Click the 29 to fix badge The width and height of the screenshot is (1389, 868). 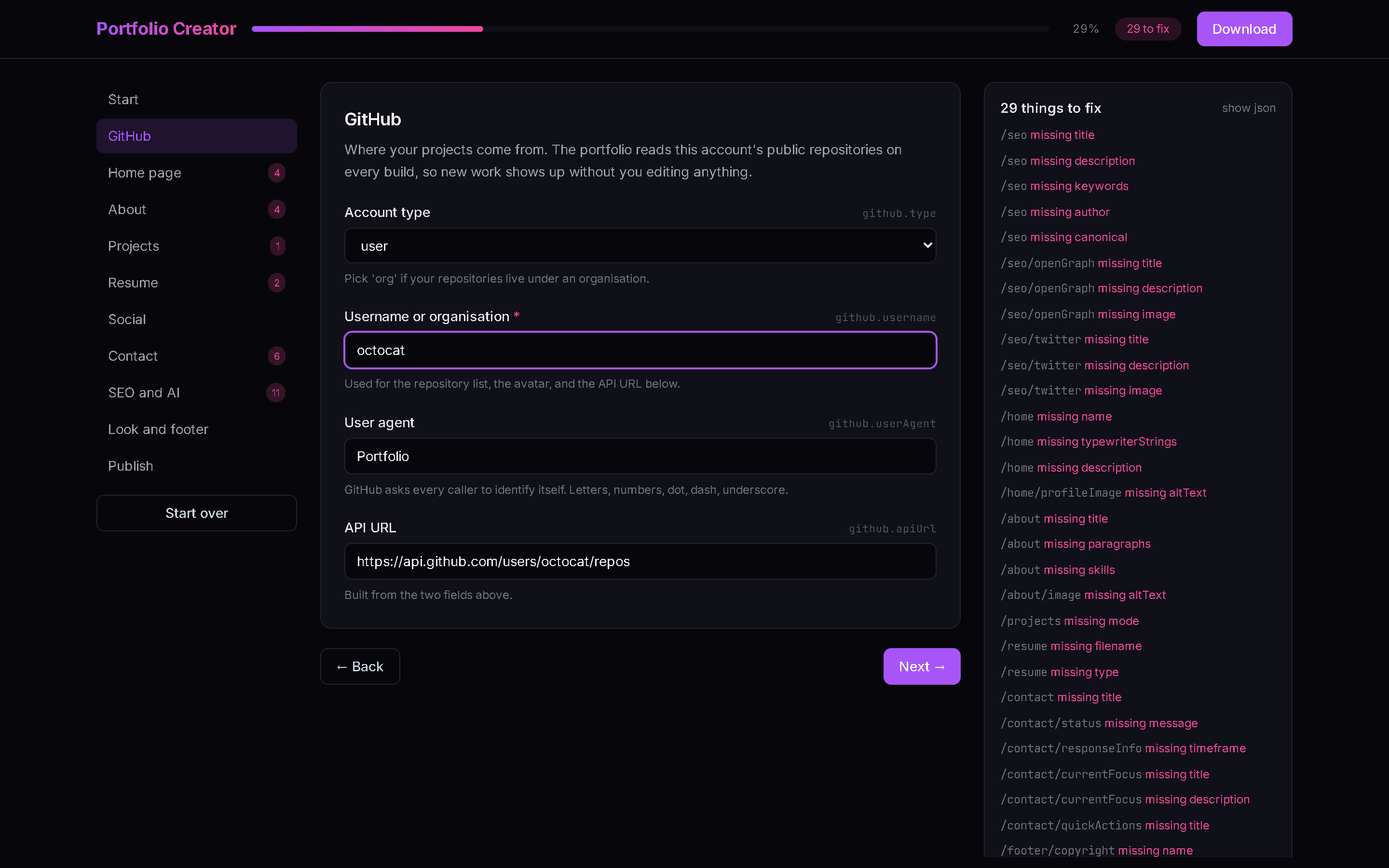pyautogui.click(x=1148, y=29)
